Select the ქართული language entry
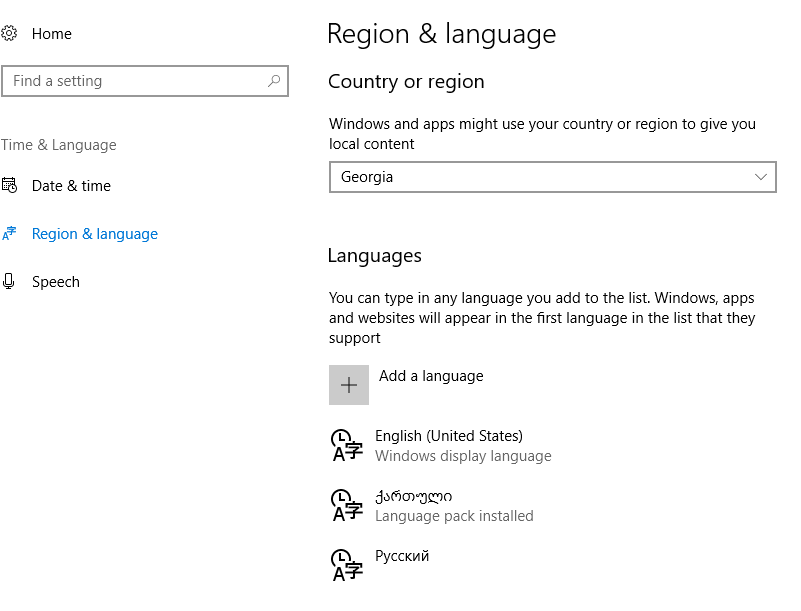 pos(414,496)
